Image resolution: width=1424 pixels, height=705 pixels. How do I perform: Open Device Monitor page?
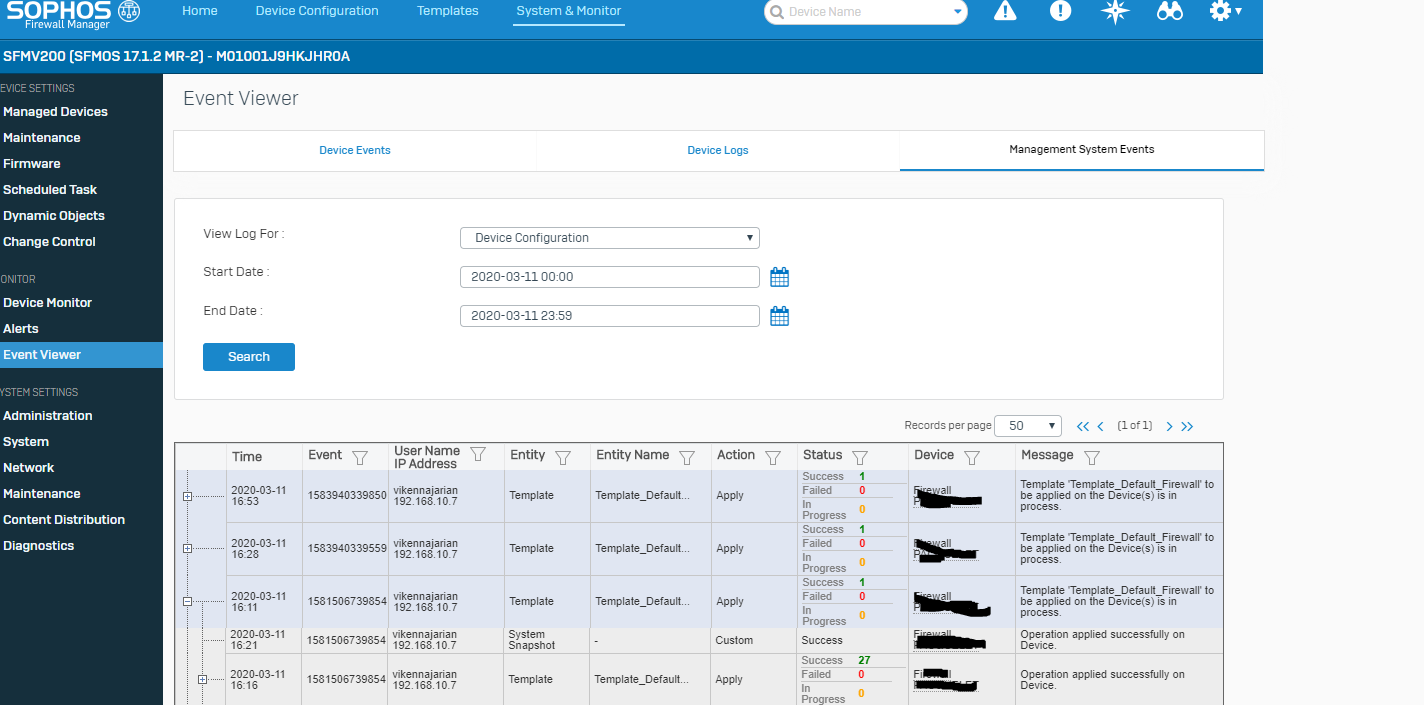tap(47, 303)
